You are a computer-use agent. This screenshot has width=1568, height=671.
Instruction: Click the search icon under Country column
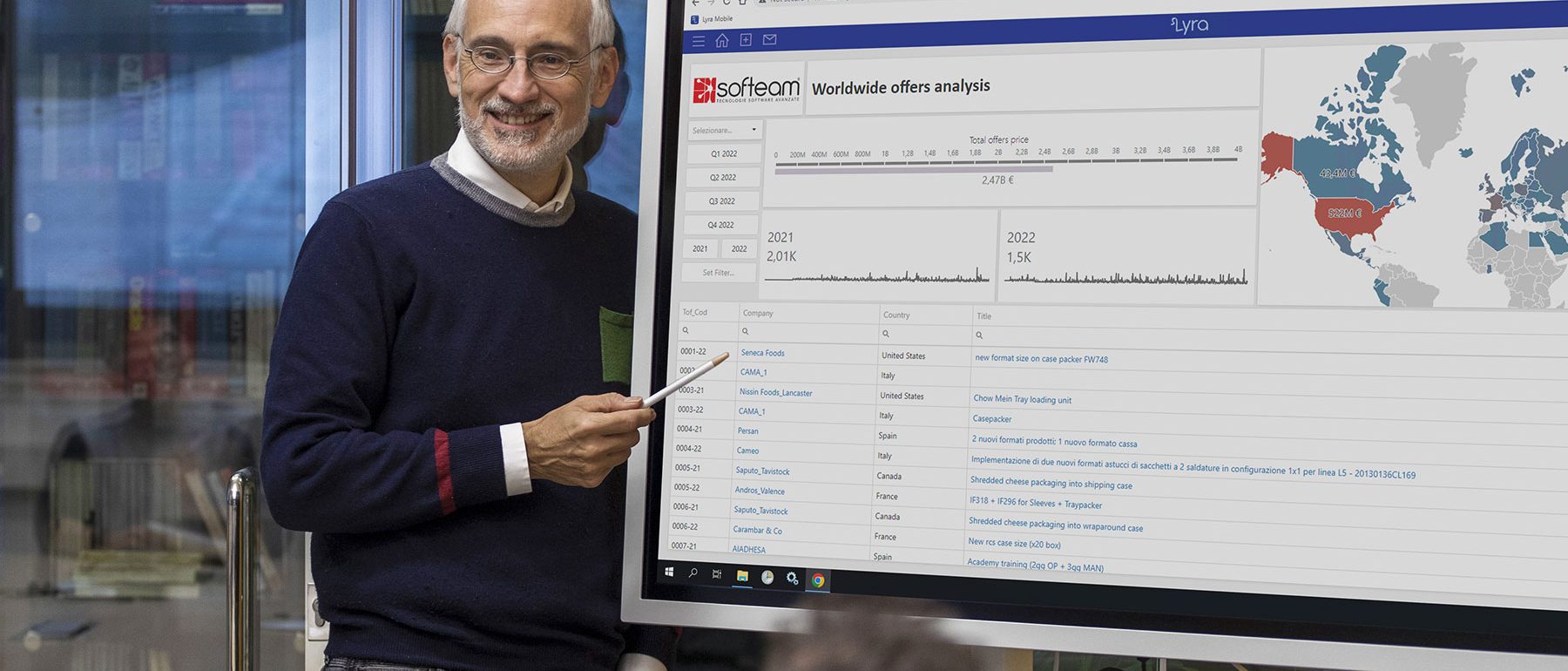pos(886,334)
